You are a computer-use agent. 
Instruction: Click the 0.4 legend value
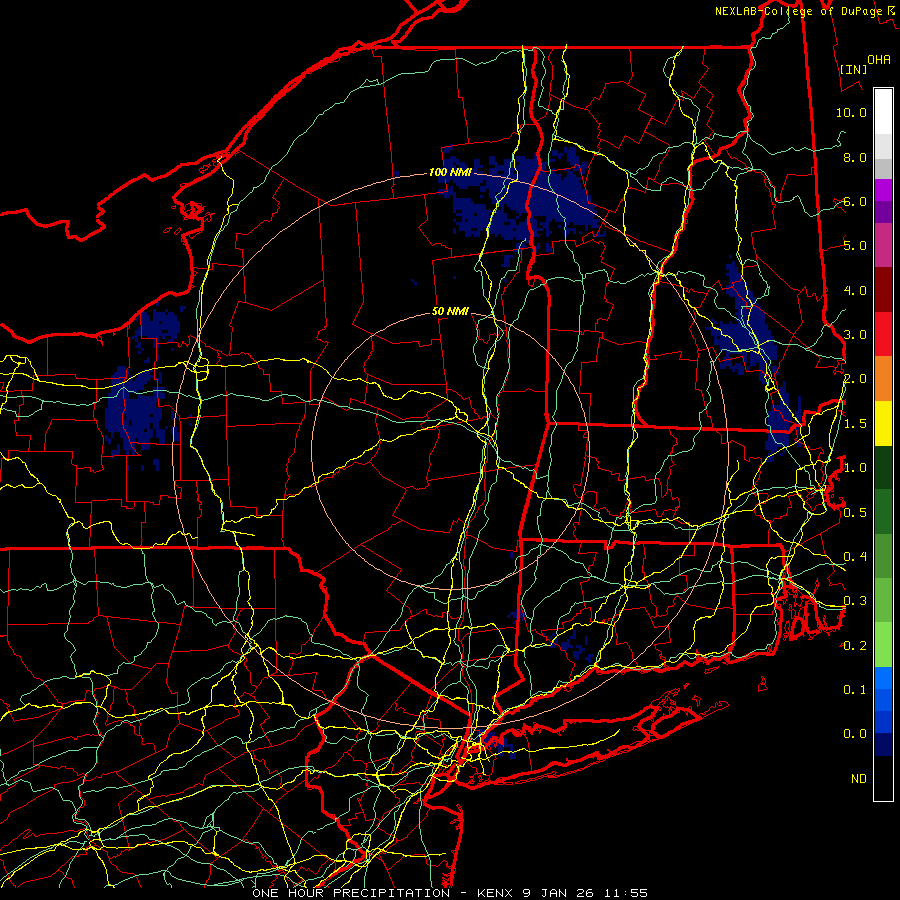click(x=854, y=556)
